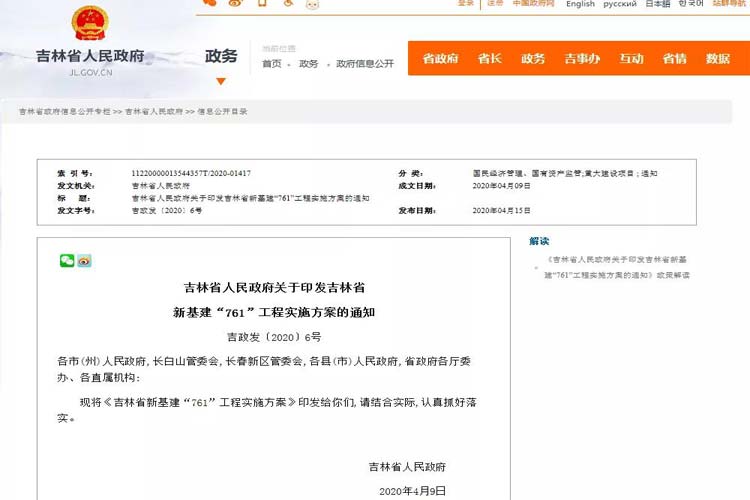Click the cat-face icon in top bar
Image resolution: width=750 pixels, height=500 pixels.
coord(312,4)
